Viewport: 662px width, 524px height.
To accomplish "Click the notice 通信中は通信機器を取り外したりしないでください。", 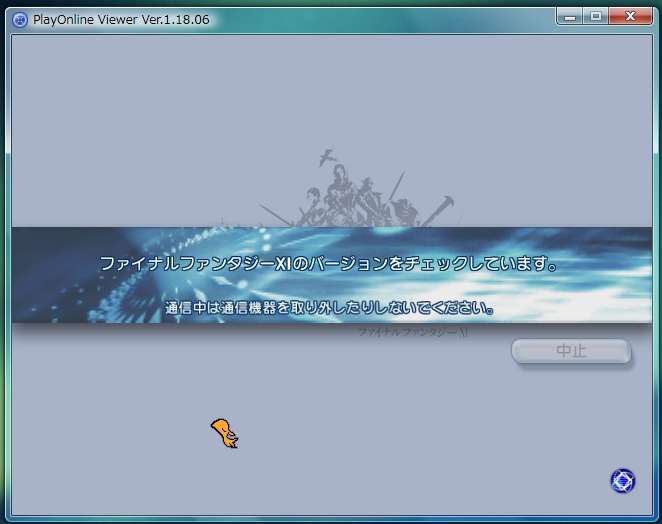I will point(329,307).
